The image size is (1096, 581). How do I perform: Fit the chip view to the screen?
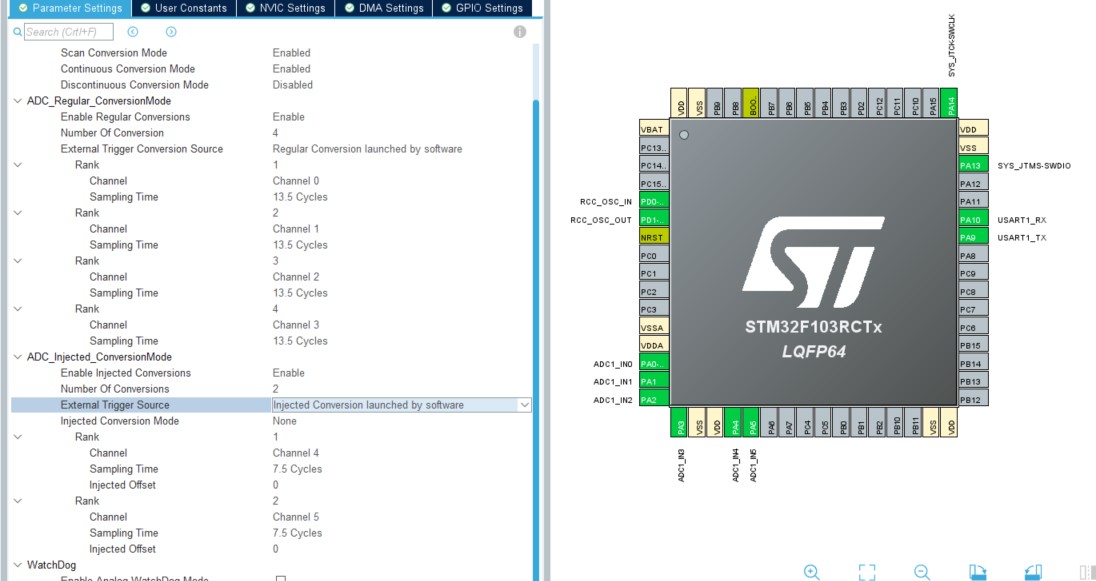pyautogui.click(x=867, y=572)
